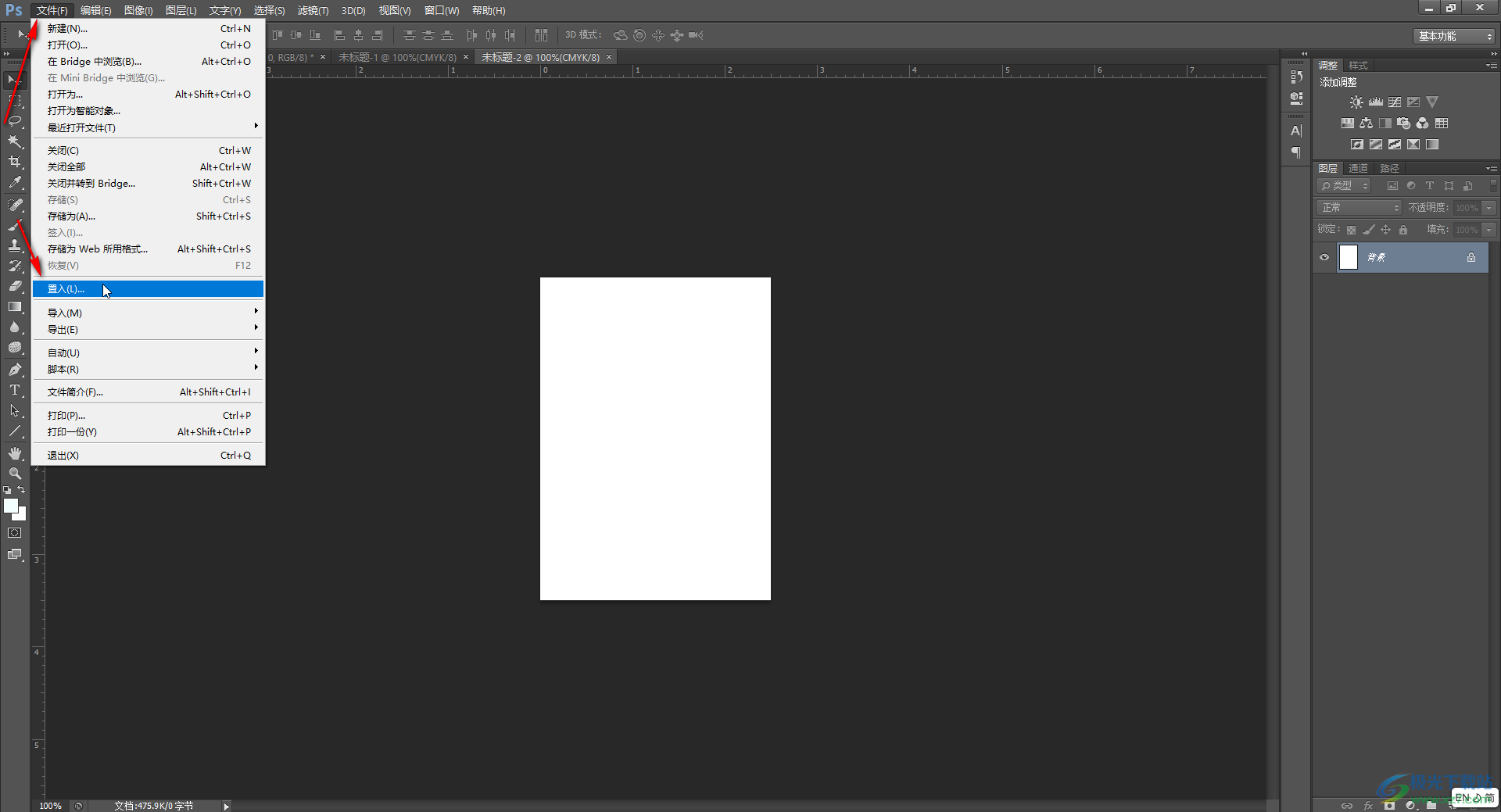Screen dimensions: 1501x812
Task: Click the background color swatch
Action: [x=22, y=516]
